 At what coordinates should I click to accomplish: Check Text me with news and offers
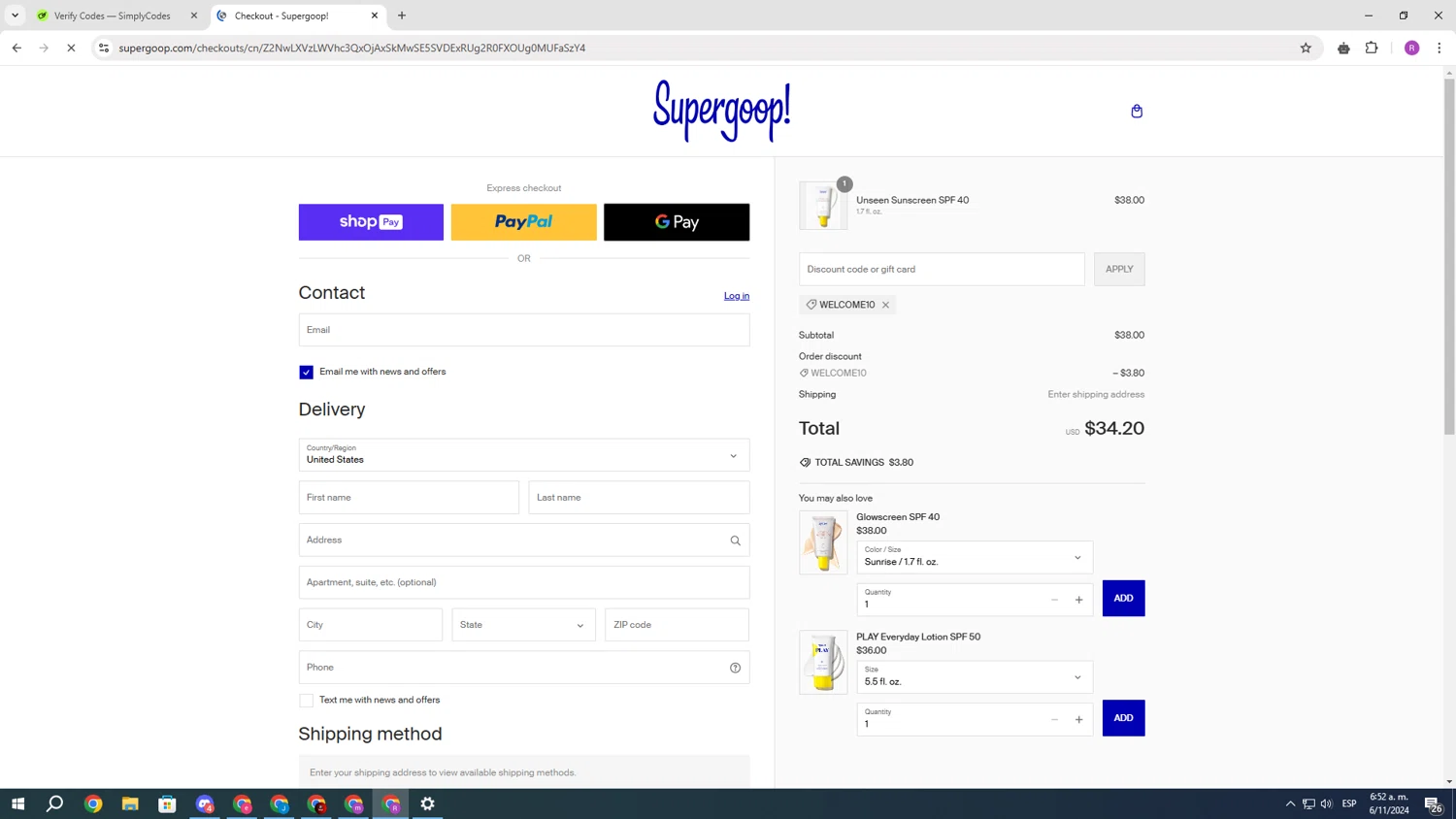(306, 701)
